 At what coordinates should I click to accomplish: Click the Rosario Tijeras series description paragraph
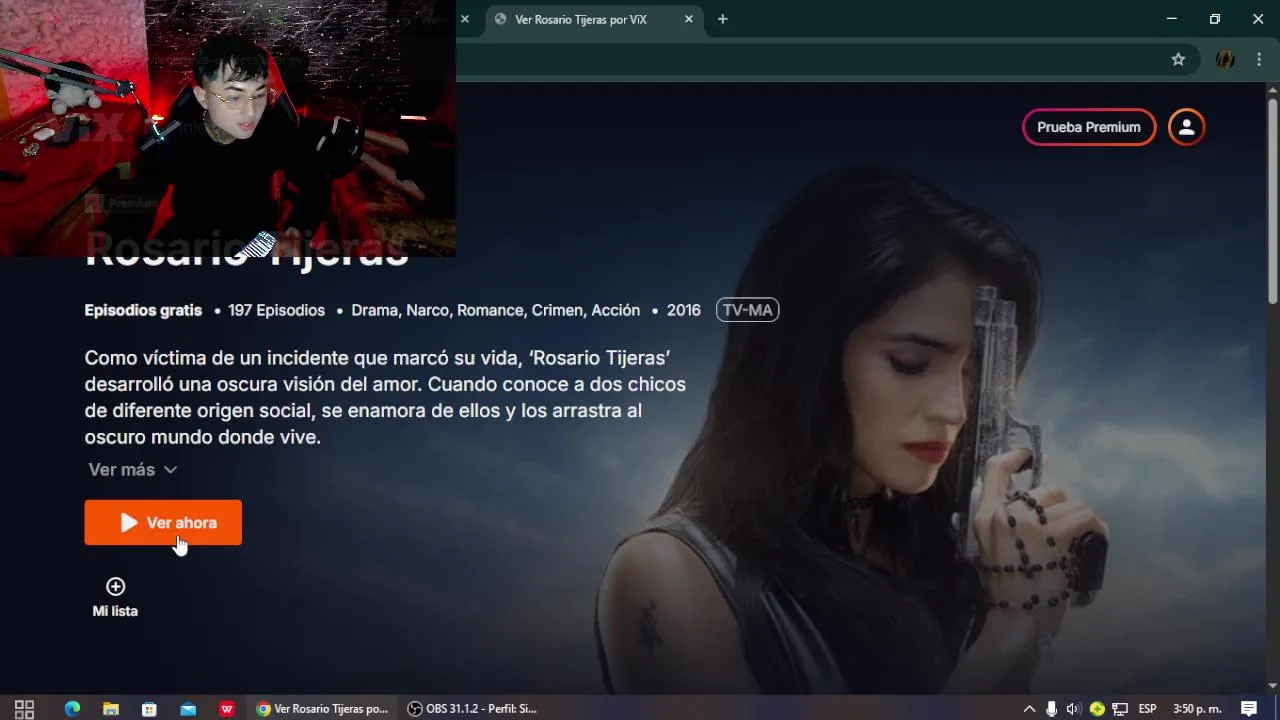point(385,397)
